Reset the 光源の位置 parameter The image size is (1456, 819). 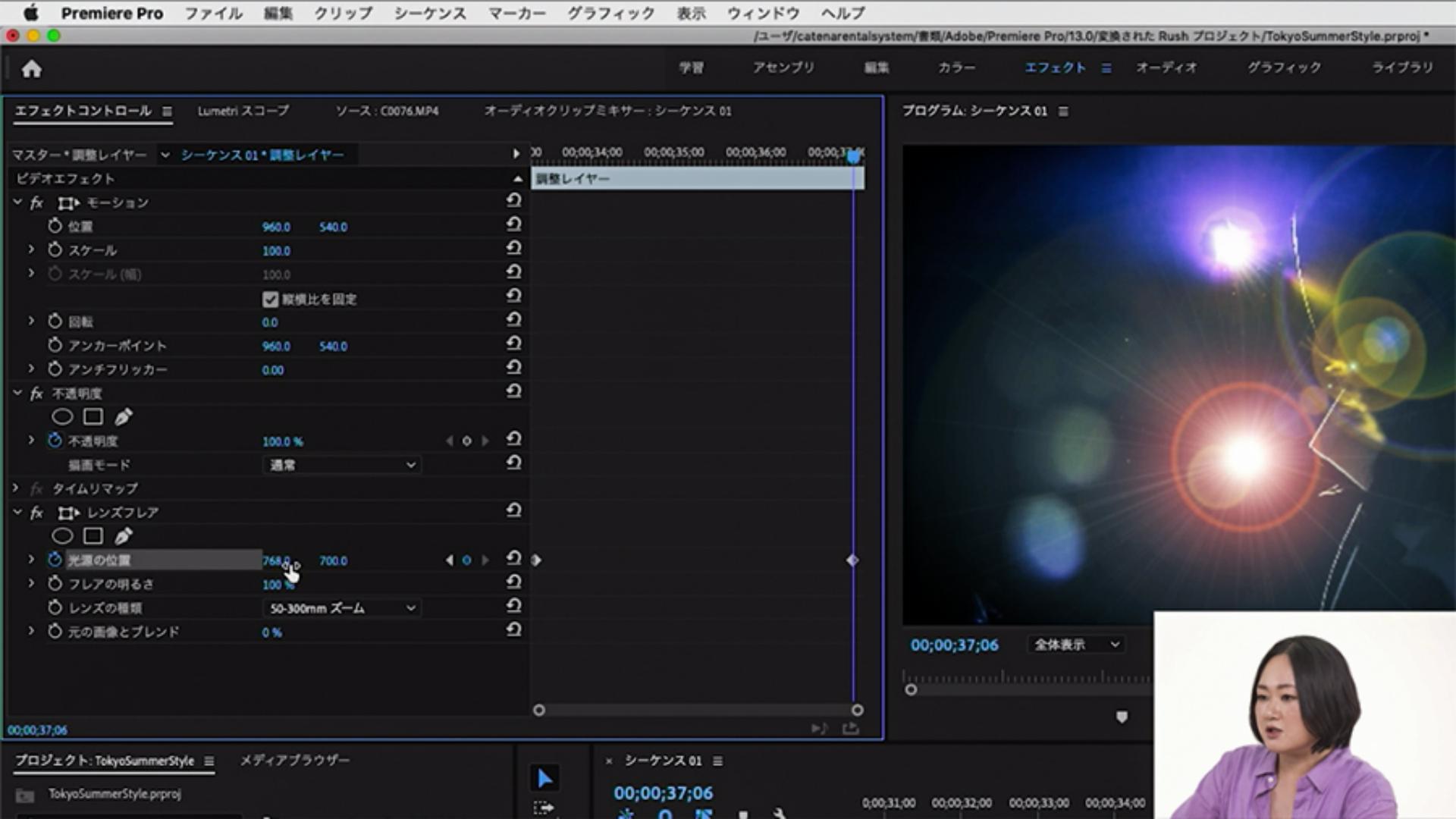pos(513,559)
